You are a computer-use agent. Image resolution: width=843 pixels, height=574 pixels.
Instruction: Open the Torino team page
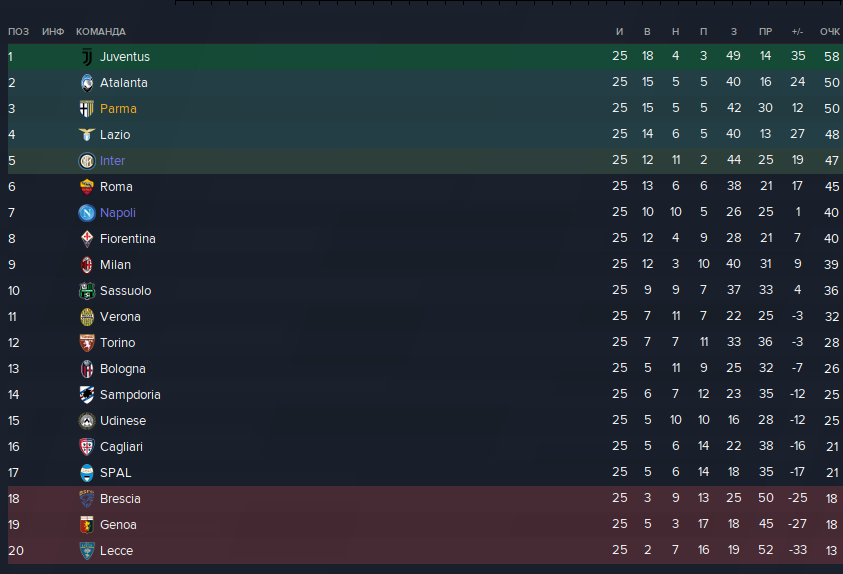[x=117, y=343]
